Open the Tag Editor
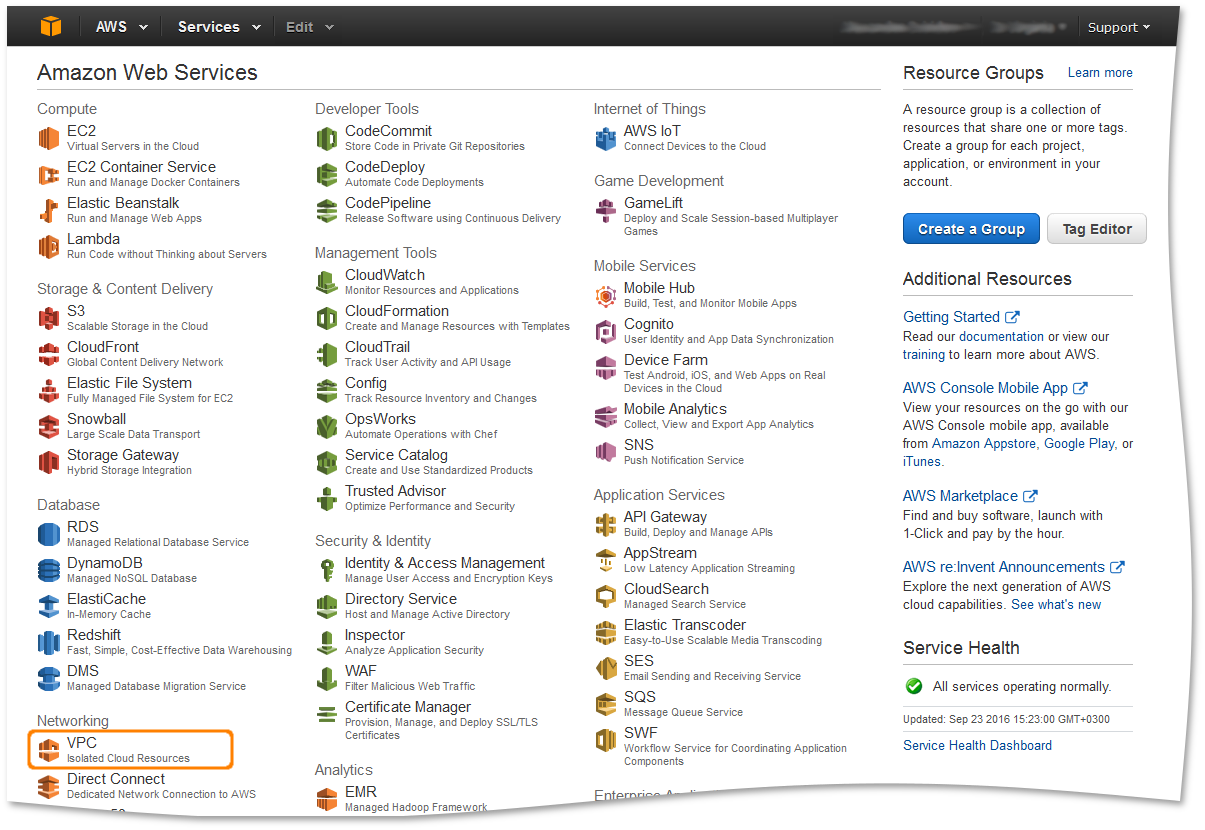1205x830 pixels. 1096,228
